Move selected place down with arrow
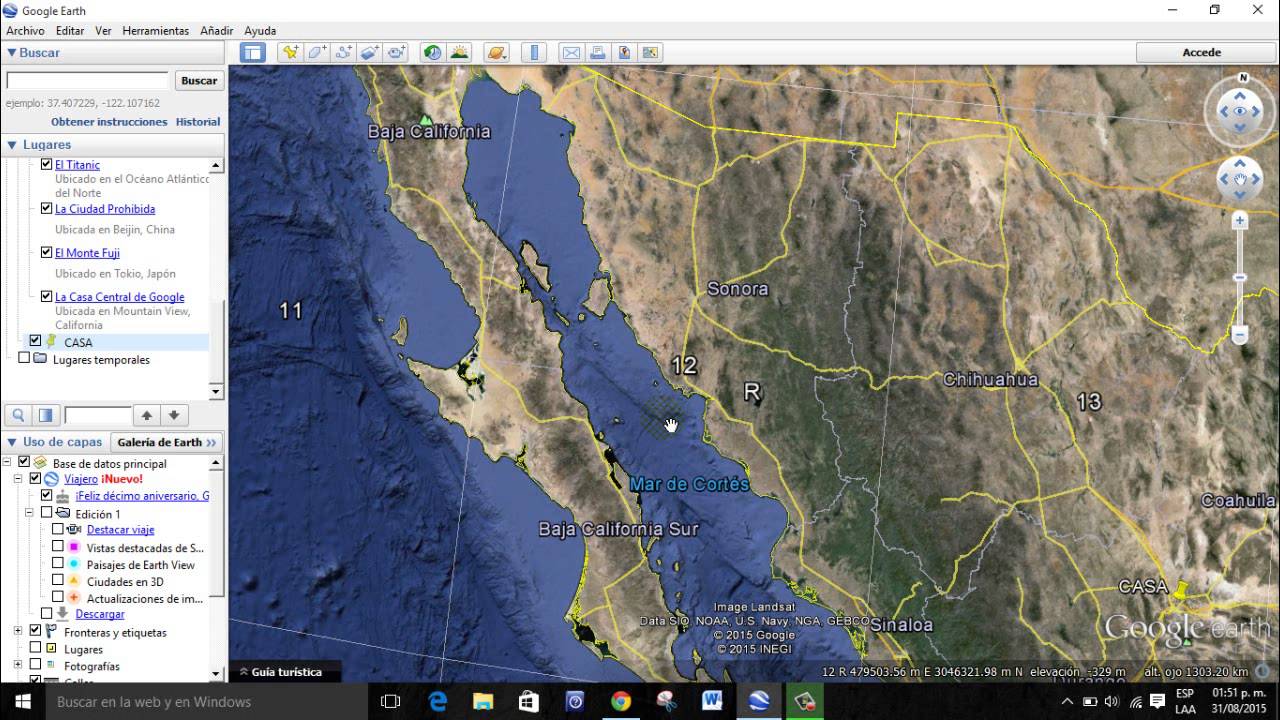Image resolution: width=1280 pixels, height=720 pixels. pos(173,415)
